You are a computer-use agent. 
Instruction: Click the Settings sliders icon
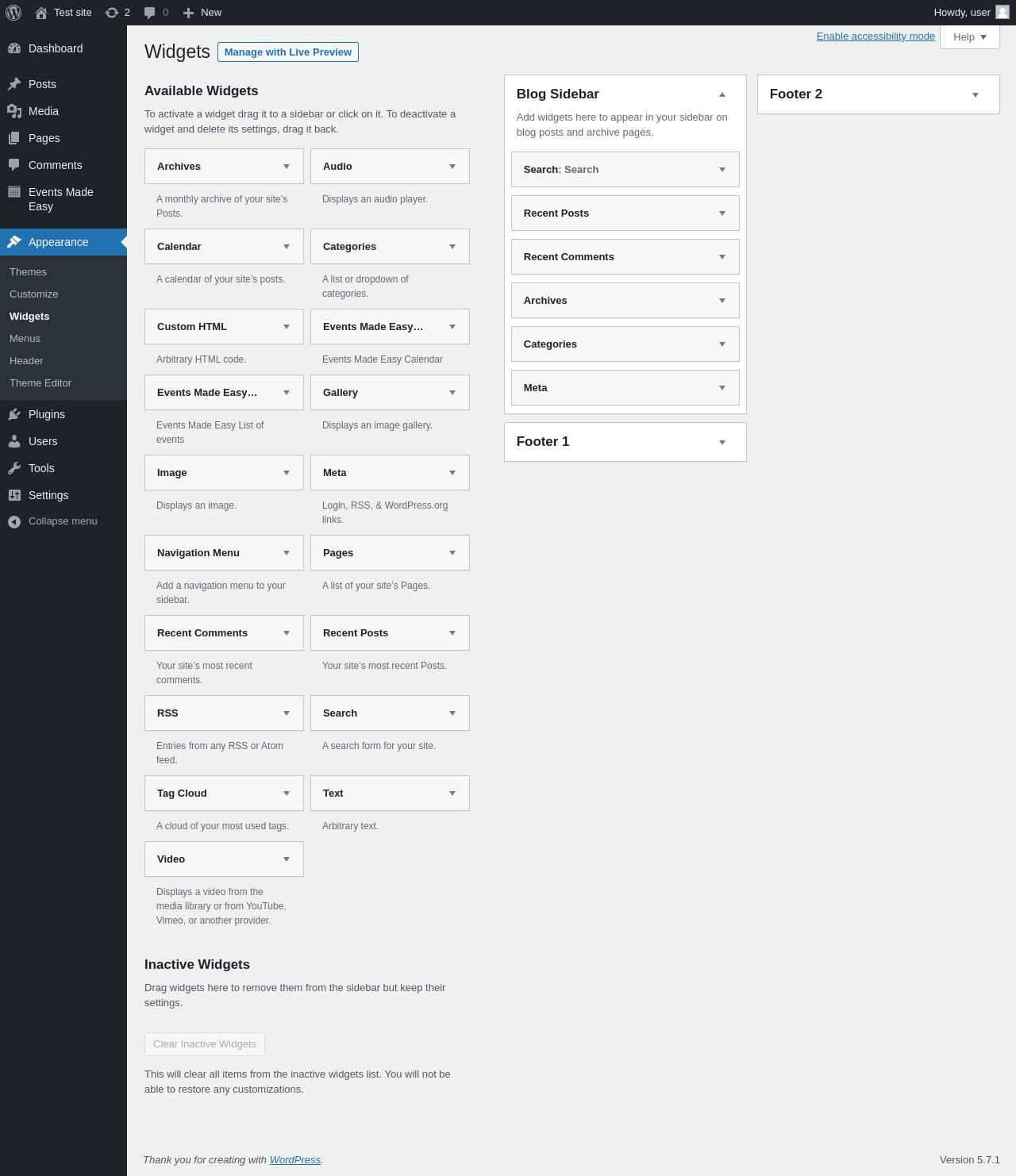coord(14,495)
